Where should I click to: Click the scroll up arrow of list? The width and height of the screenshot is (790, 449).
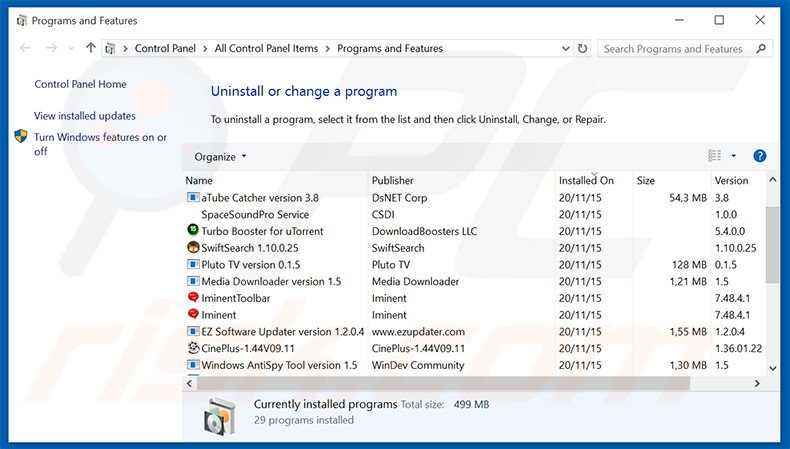pyautogui.click(x=772, y=180)
